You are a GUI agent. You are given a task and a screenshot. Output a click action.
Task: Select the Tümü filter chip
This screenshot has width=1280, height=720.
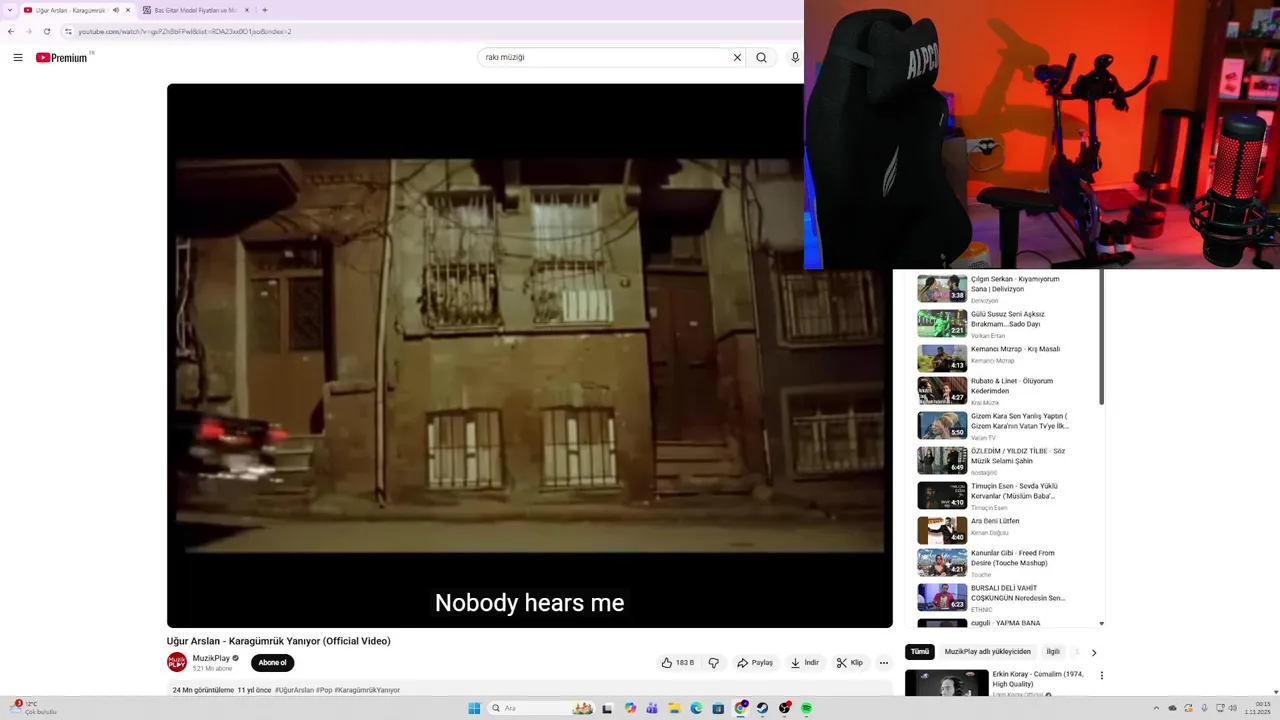pyautogui.click(x=920, y=652)
